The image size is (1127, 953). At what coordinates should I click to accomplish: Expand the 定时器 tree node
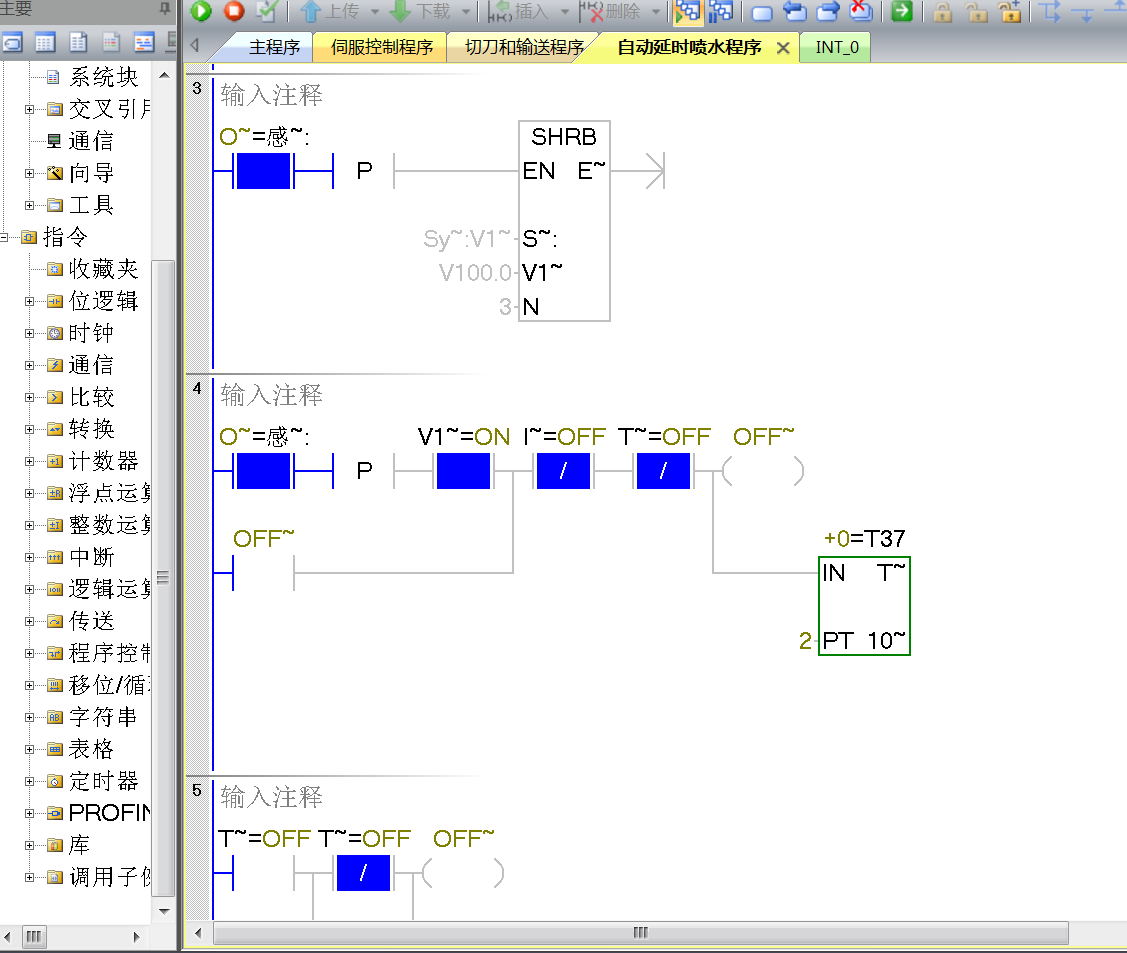click(x=31, y=782)
